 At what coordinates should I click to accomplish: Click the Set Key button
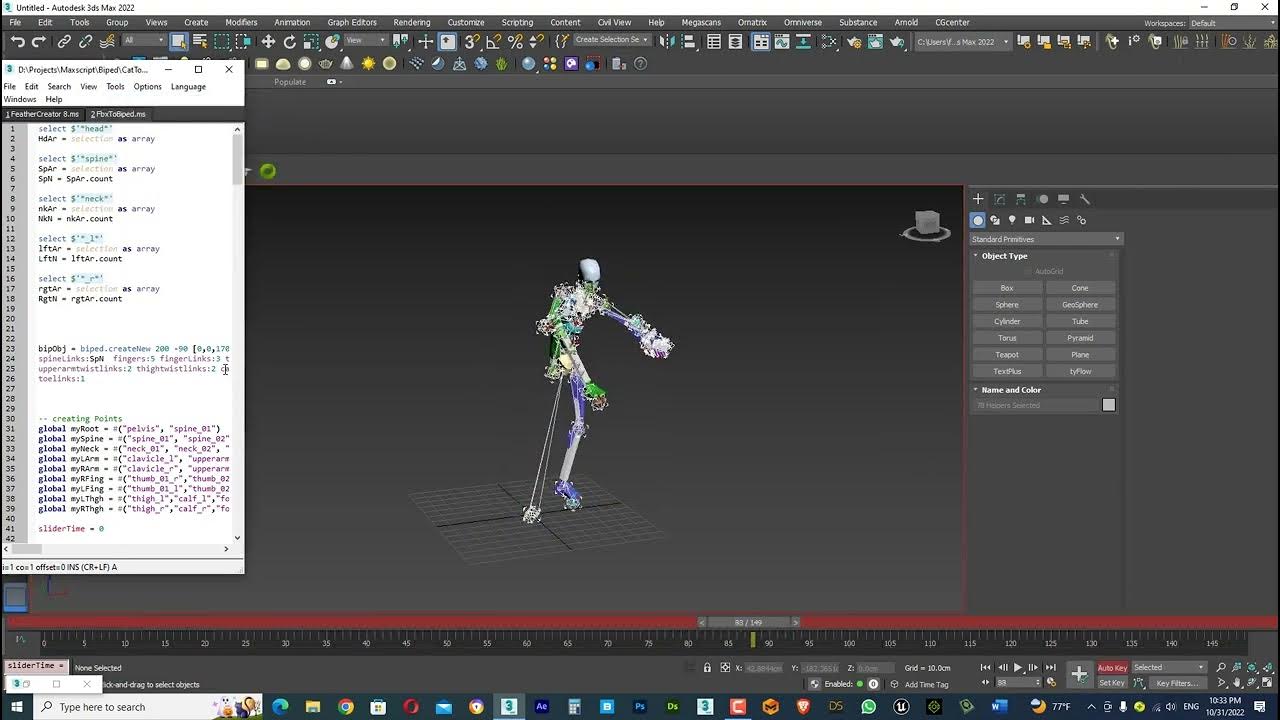point(1112,683)
